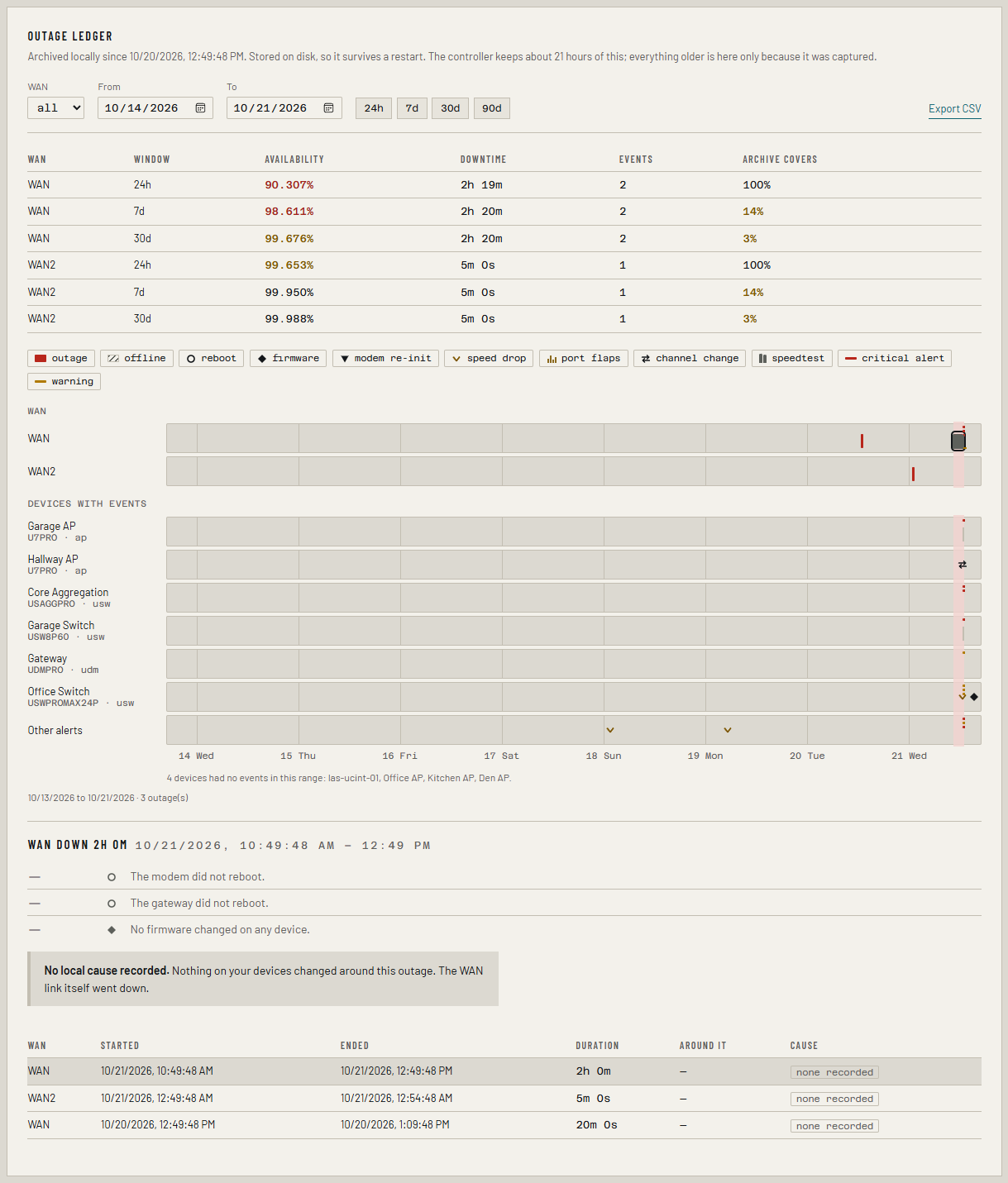Click the 99.676% availability value
The width and height of the screenshot is (1008, 1183).
(x=289, y=239)
